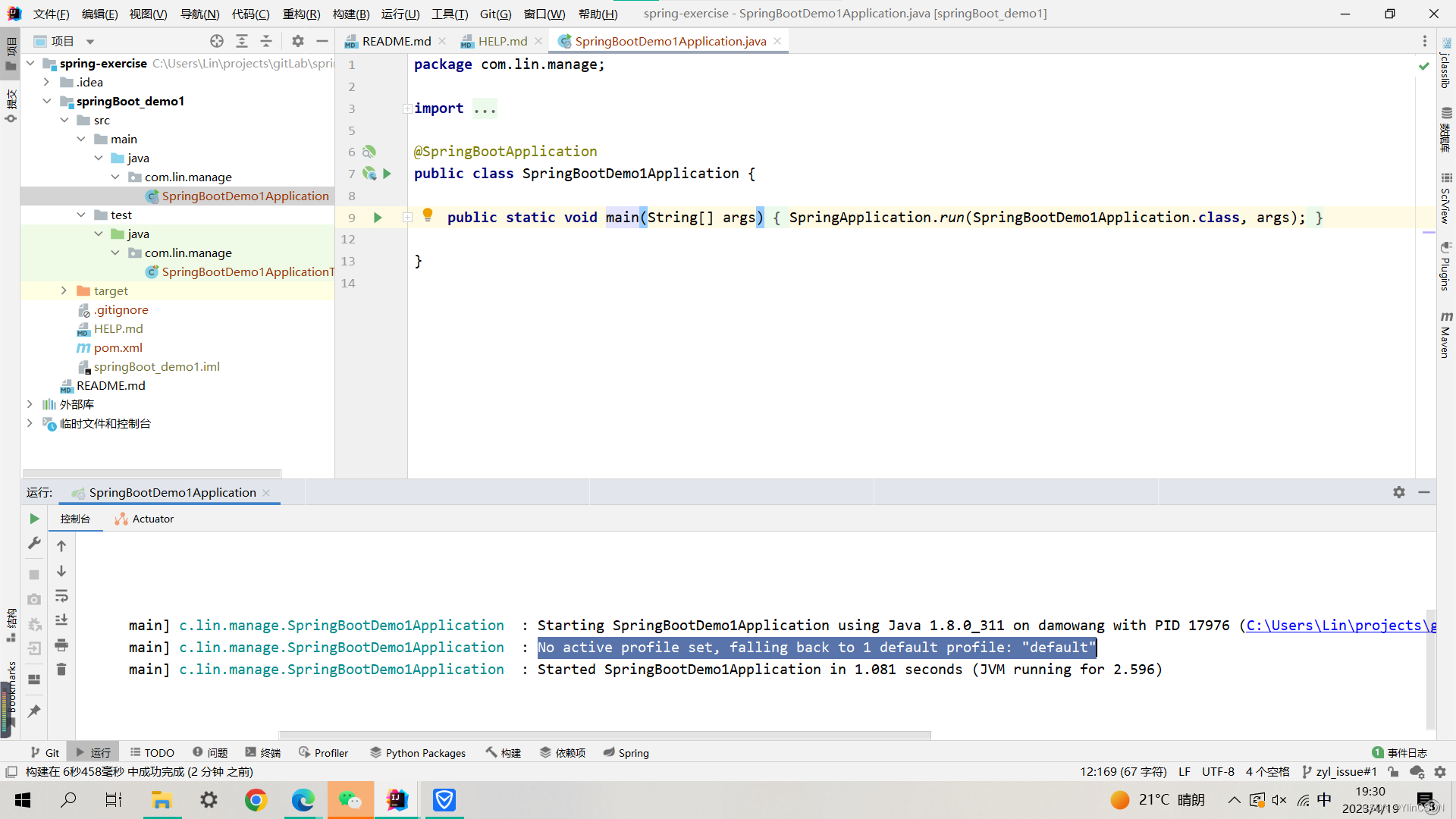Open the TODO tool window
1456x819 pixels.
tap(152, 752)
